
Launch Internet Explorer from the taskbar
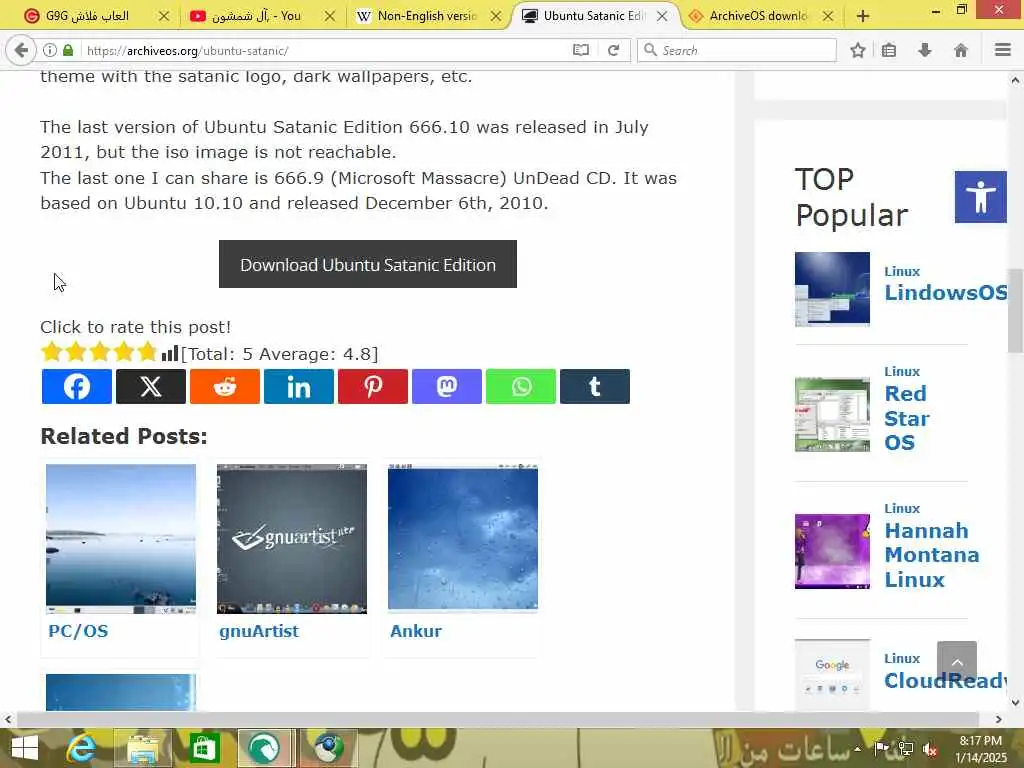tap(81, 748)
